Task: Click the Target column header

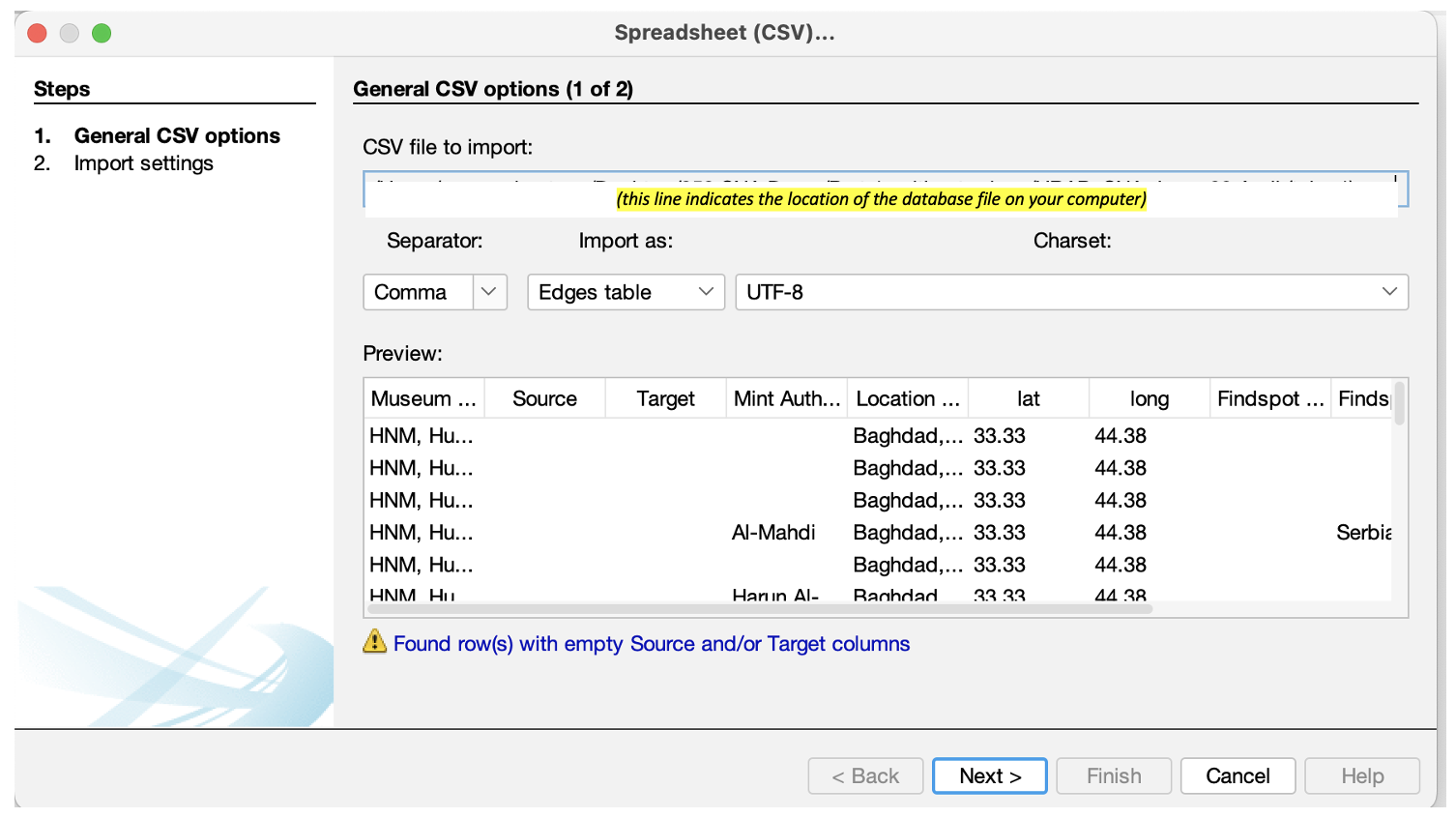Action: [x=666, y=398]
